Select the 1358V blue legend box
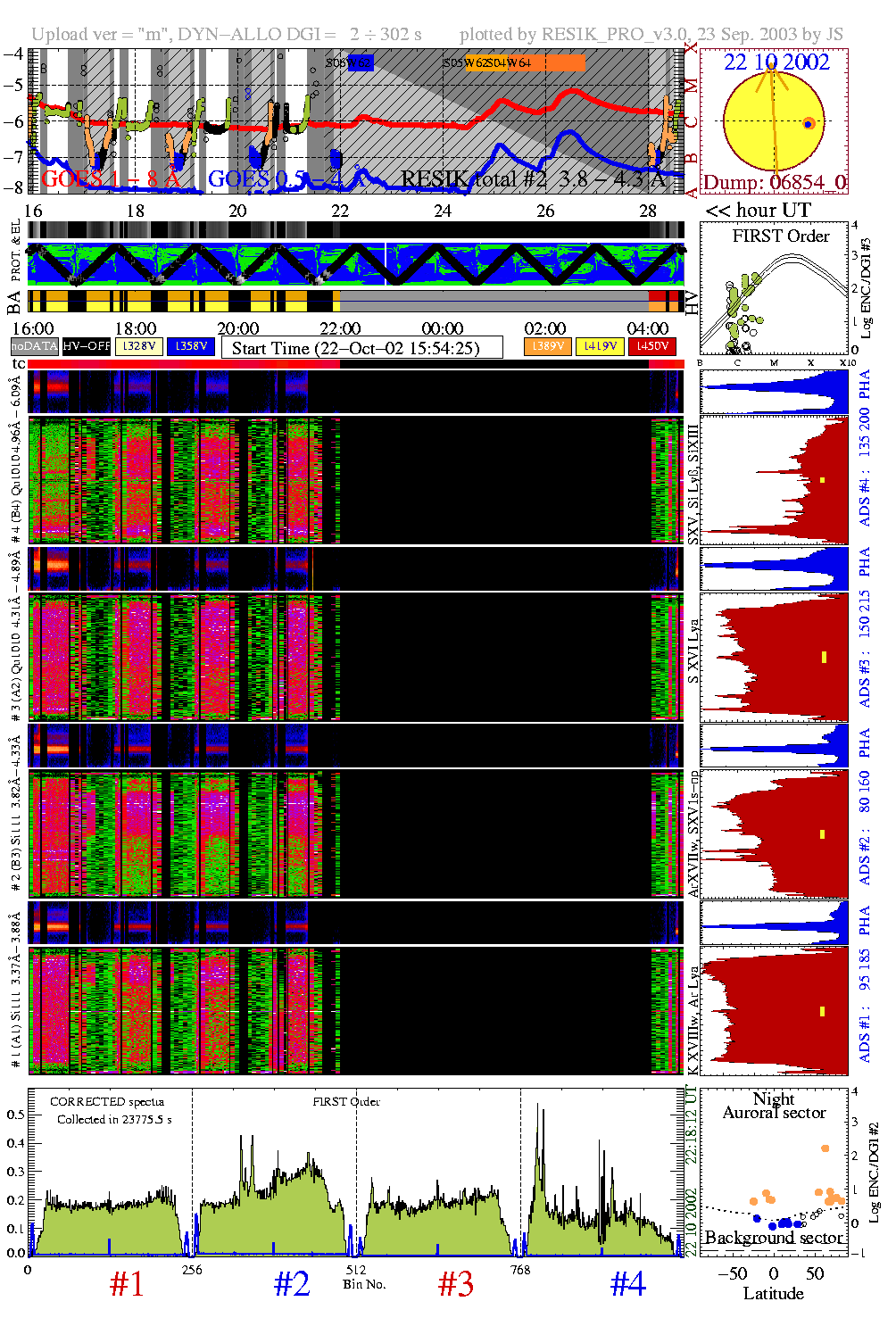 (190, 346)
